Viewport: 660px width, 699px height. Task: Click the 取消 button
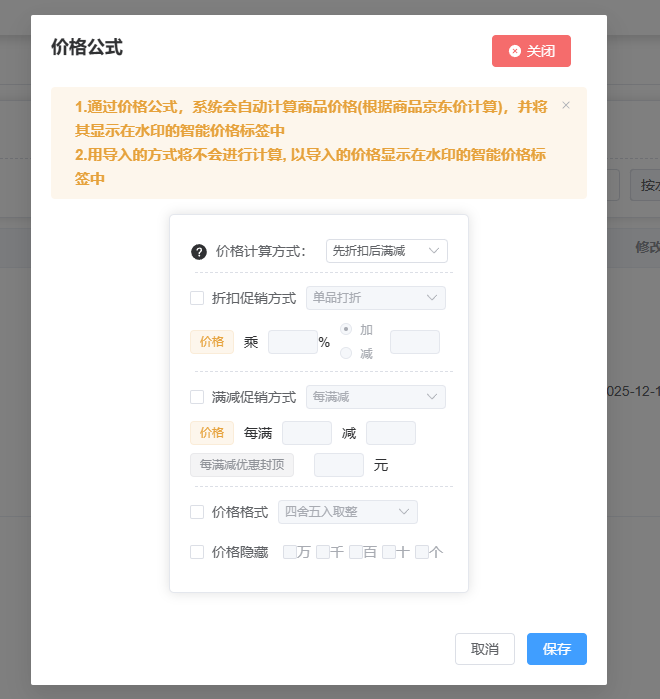click(x=485, y=649)
